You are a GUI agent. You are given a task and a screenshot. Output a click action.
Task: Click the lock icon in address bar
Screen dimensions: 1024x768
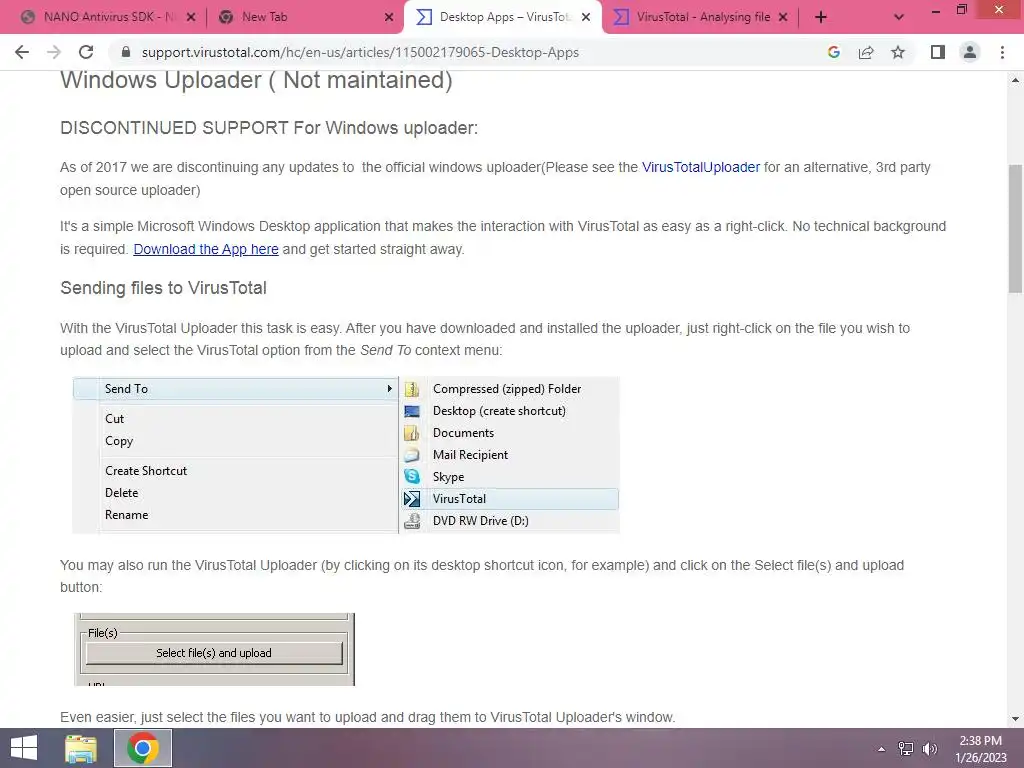(126, 52)
